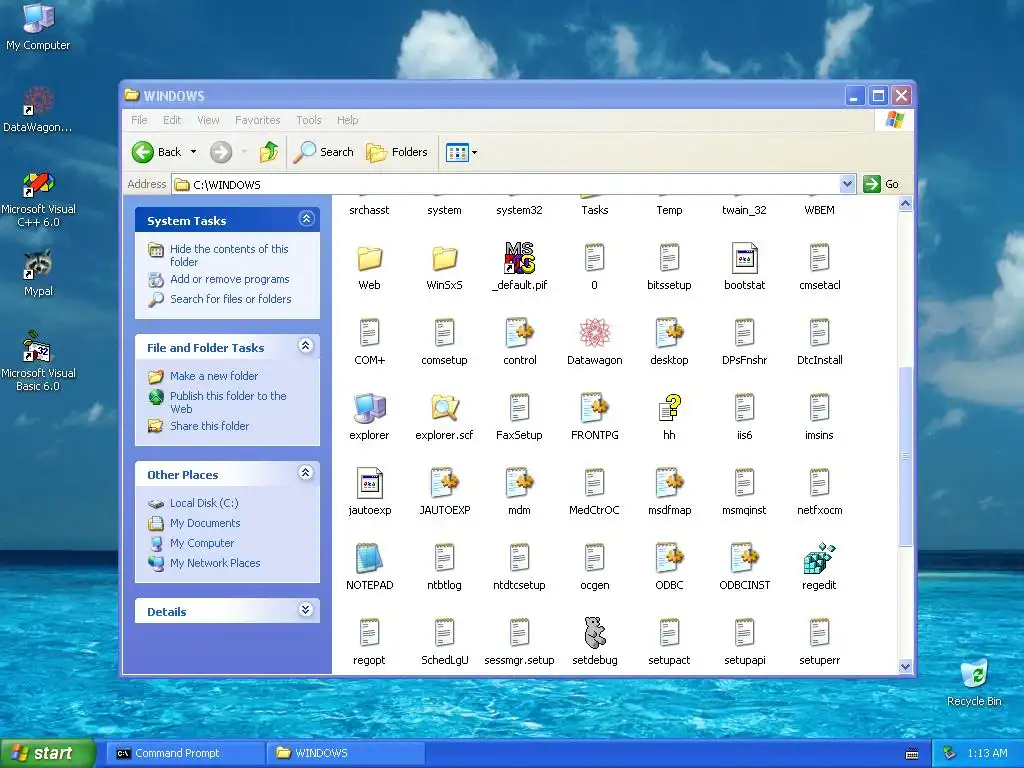Open the Datawagon file icon
Viewport: 1024px width, 768px height.
[x=594, y=333]
